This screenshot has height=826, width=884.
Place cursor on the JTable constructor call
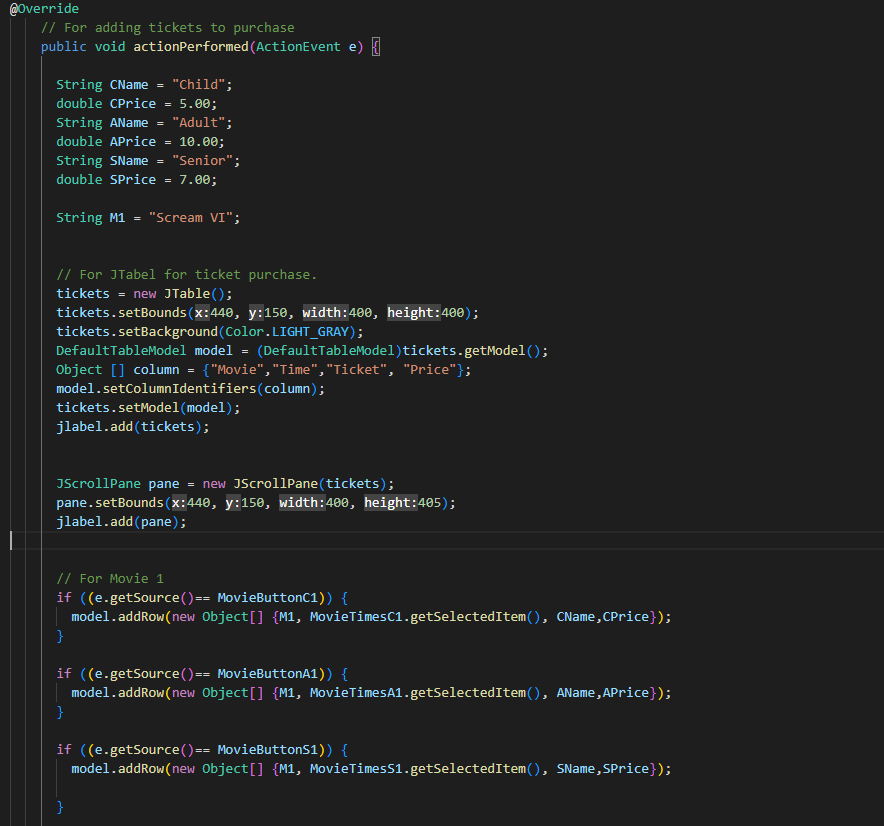(x=187, y=293)
